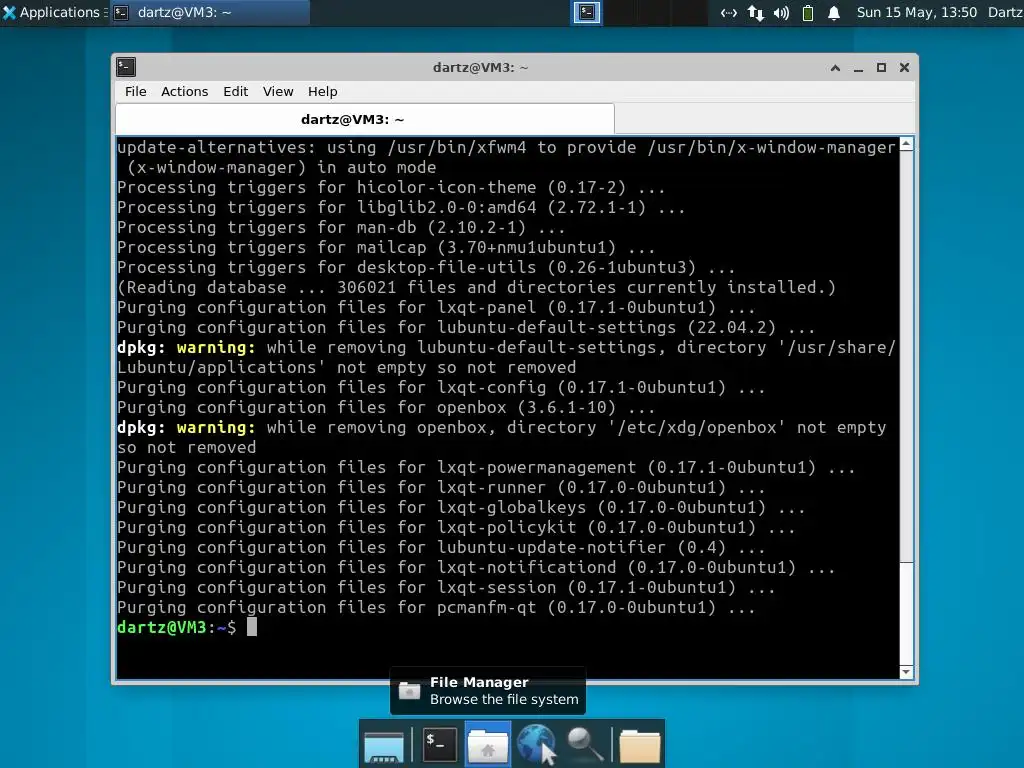
Task: Close the terminal window
Action: [904, 67]
